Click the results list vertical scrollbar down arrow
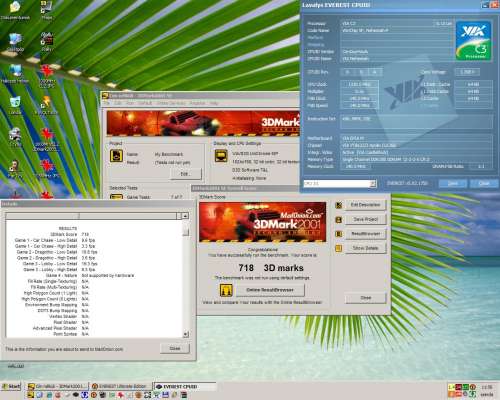This screenshot has width=500, height=400. pyautogui.click(x=186, y=334)
